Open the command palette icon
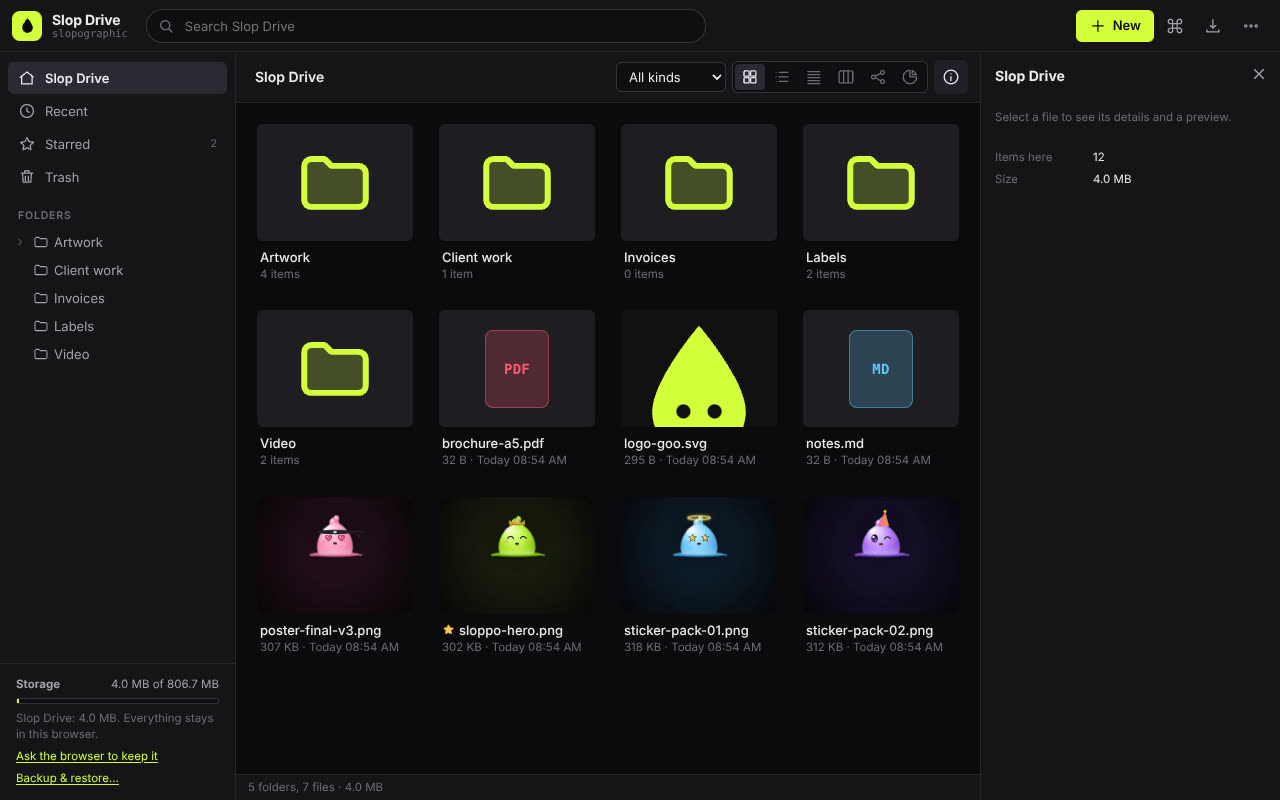The width and height of the screenshot is (1280, 800). [1175, 26]
